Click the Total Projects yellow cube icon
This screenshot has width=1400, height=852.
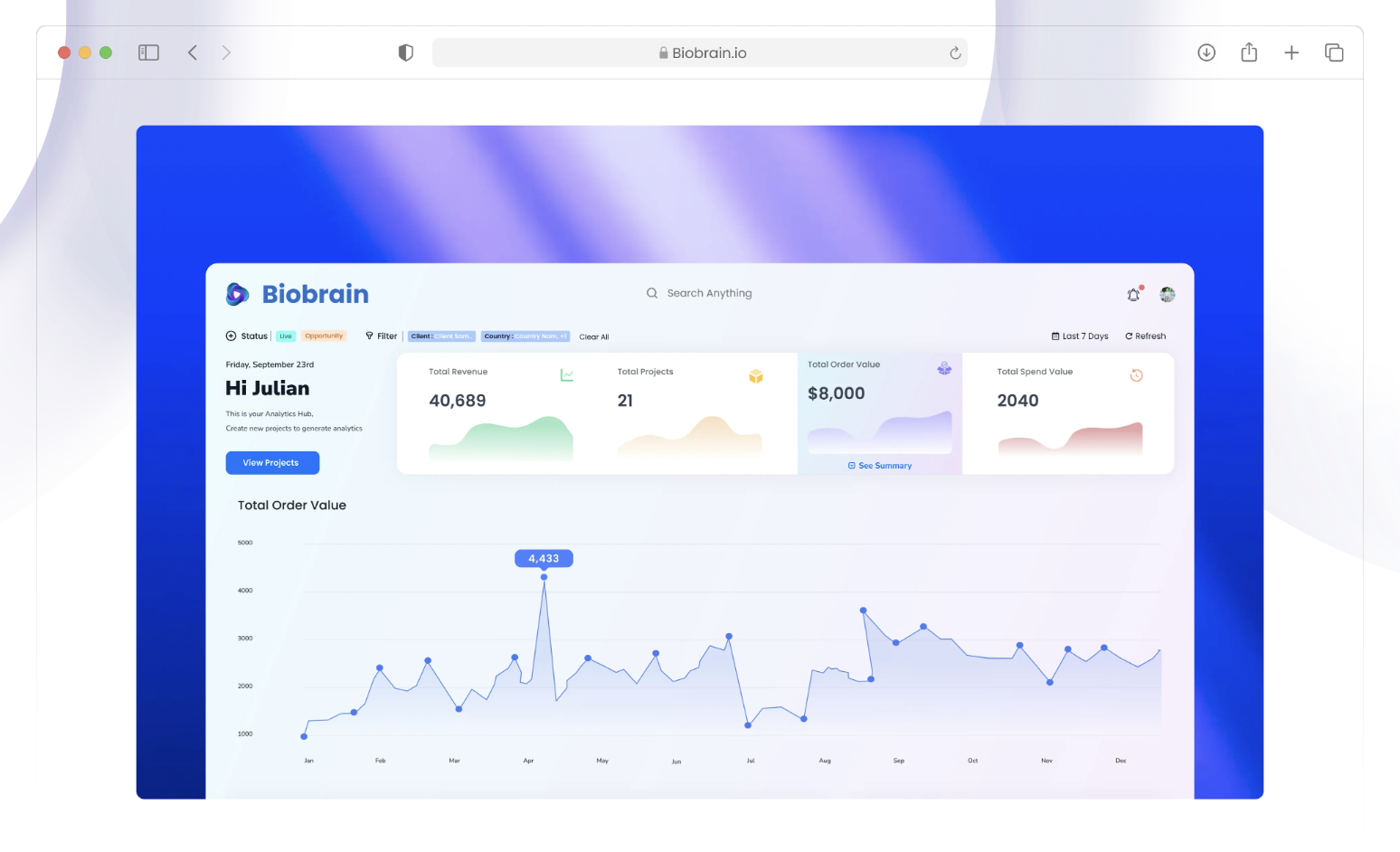(756, 376)
